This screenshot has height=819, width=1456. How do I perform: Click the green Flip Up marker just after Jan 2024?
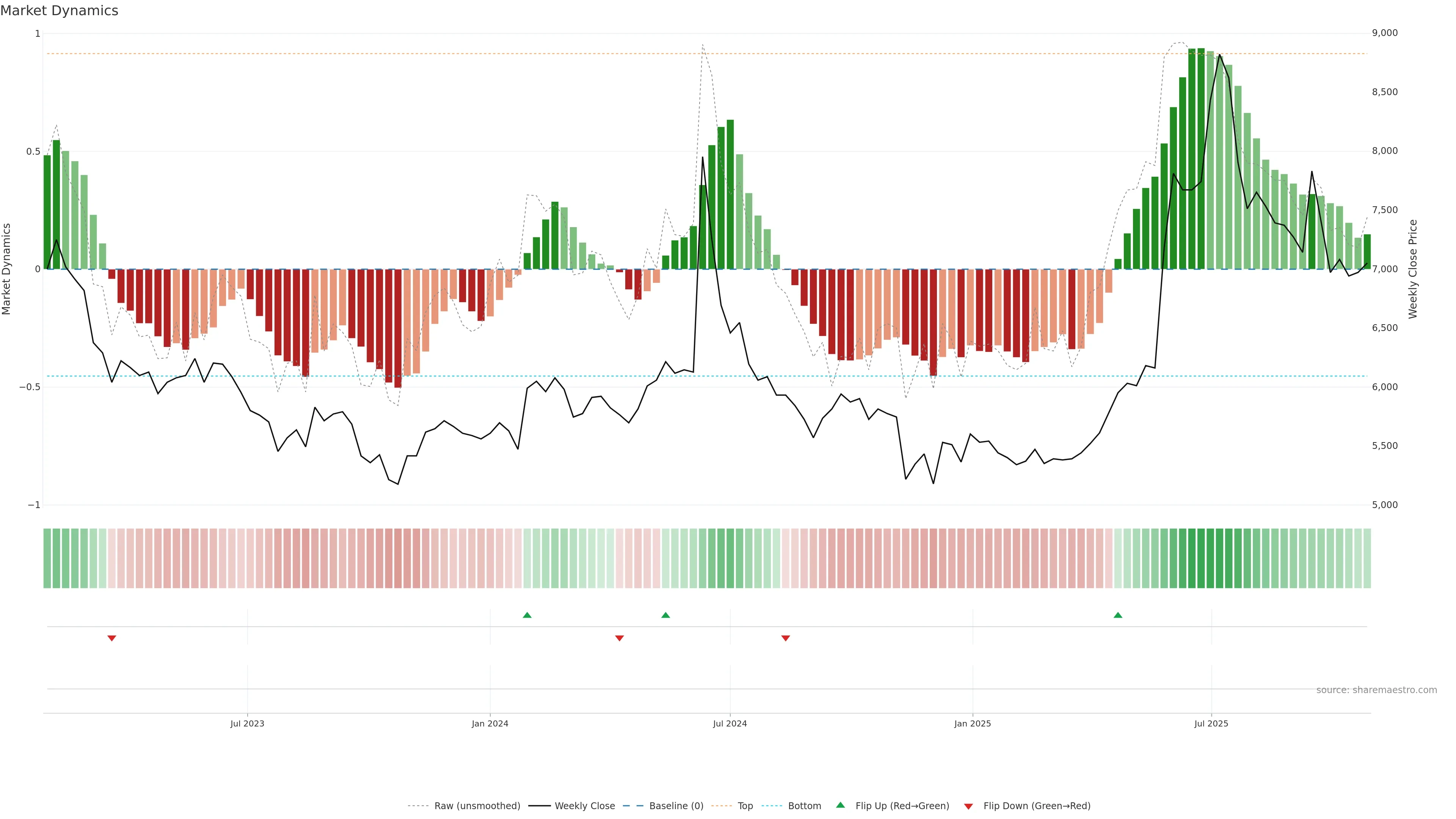click(x=527, y=615)
